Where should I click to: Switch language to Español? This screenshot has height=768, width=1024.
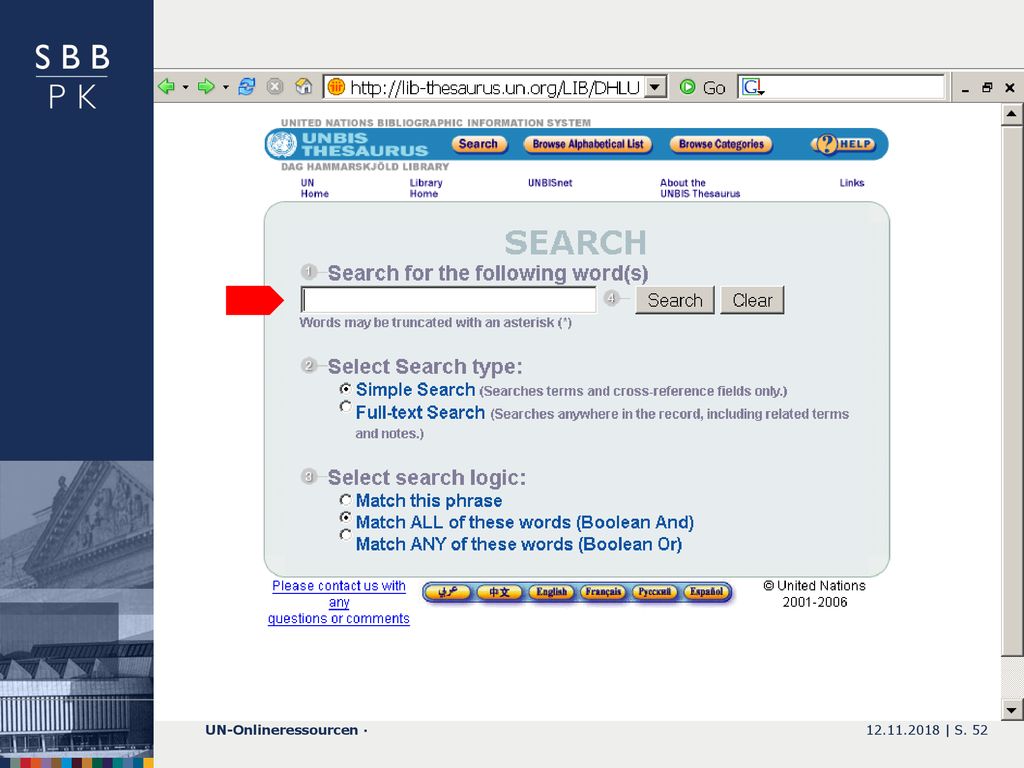click(x=706, y=592)
